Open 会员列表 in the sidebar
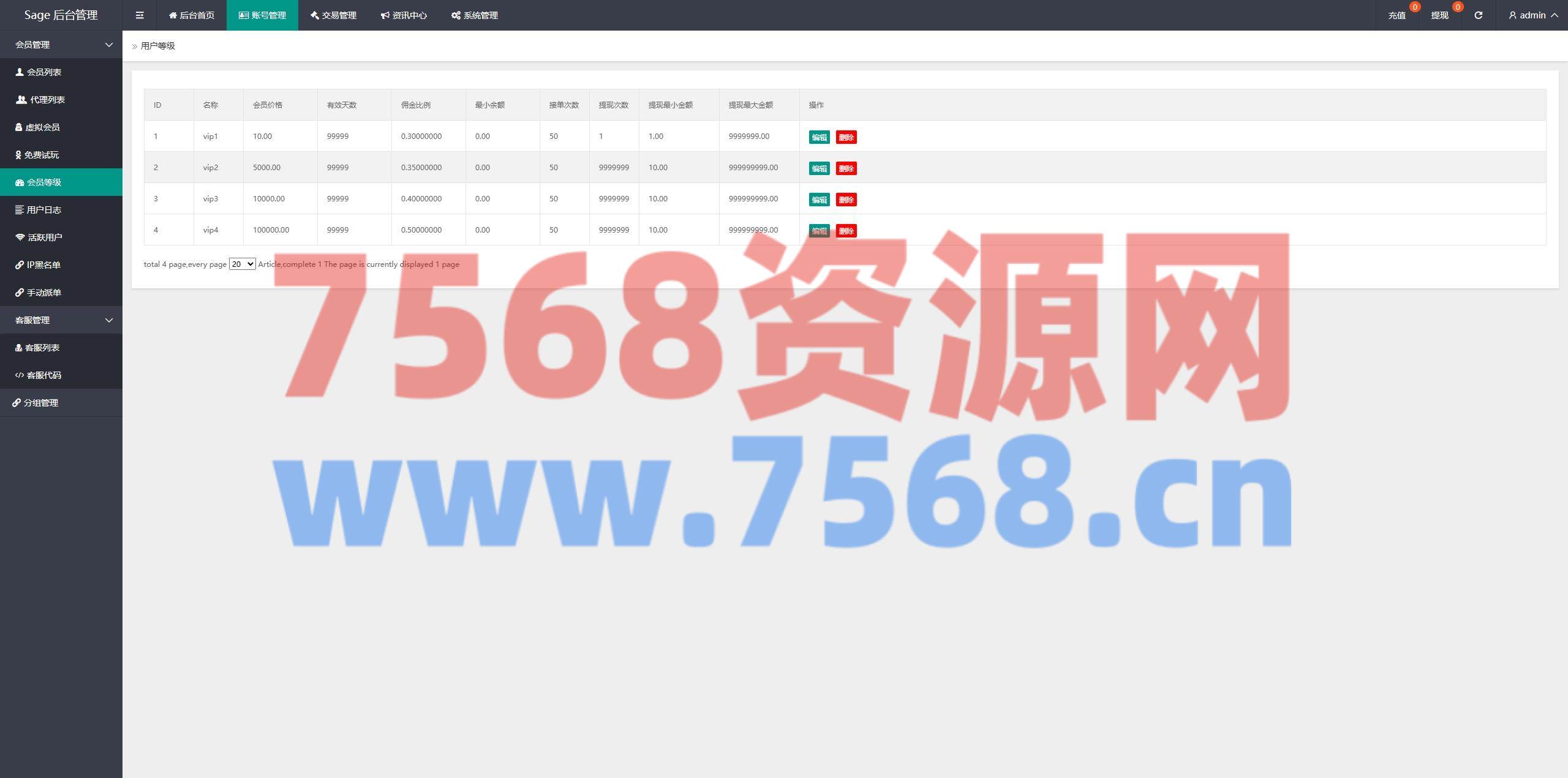The image size is (1568, 778). (43, 72)
